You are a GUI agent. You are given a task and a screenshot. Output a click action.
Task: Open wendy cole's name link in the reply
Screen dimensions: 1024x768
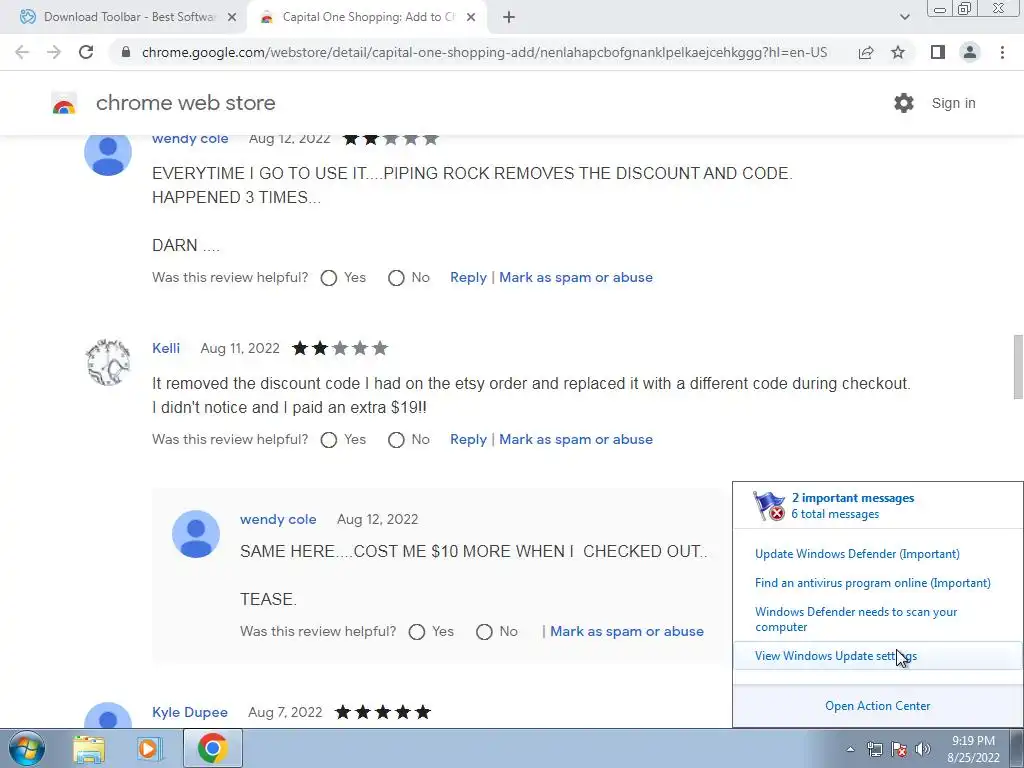(278, 519)
